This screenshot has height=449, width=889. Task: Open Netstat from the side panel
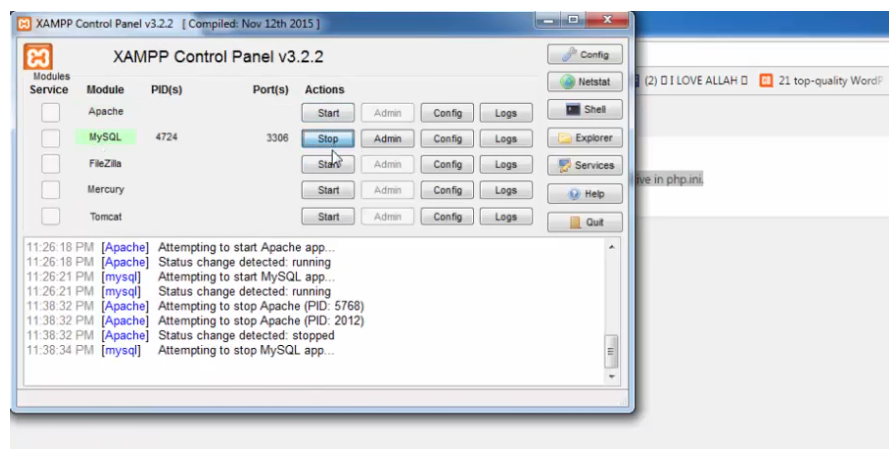click(x=585, y=82)
